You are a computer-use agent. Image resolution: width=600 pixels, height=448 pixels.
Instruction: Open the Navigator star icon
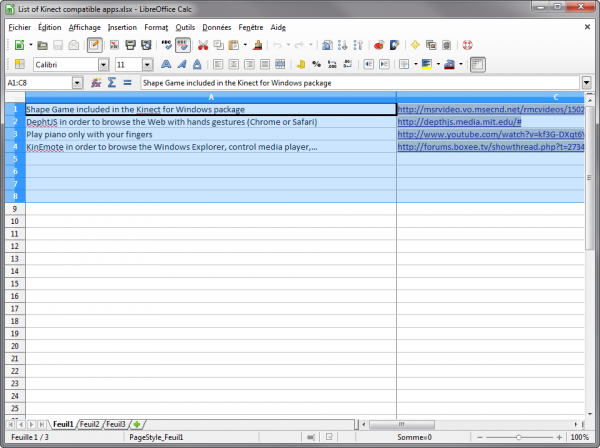point(415,45)
